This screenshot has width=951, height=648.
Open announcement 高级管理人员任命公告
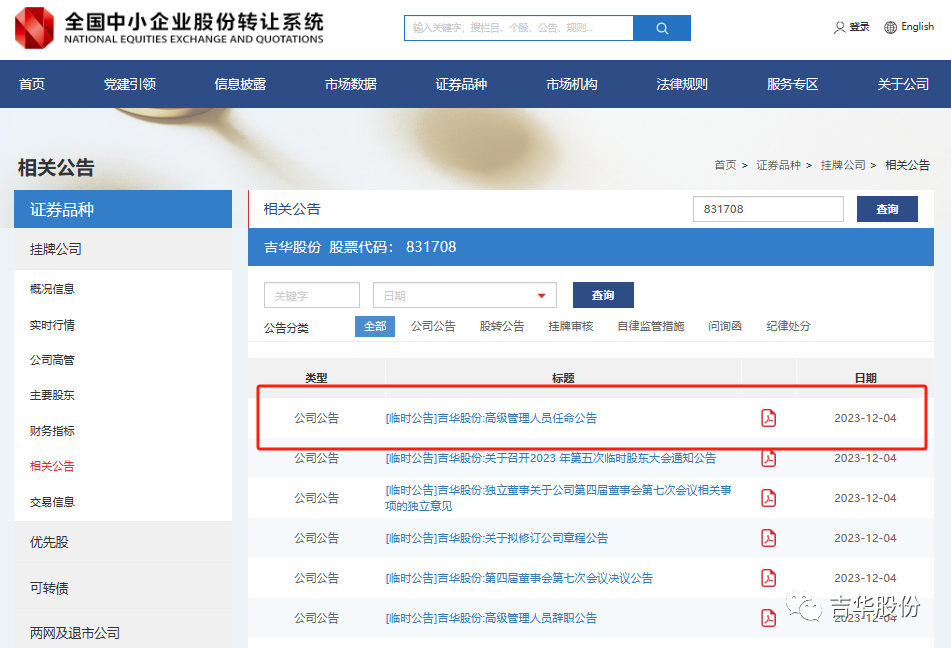pos(491,418)
